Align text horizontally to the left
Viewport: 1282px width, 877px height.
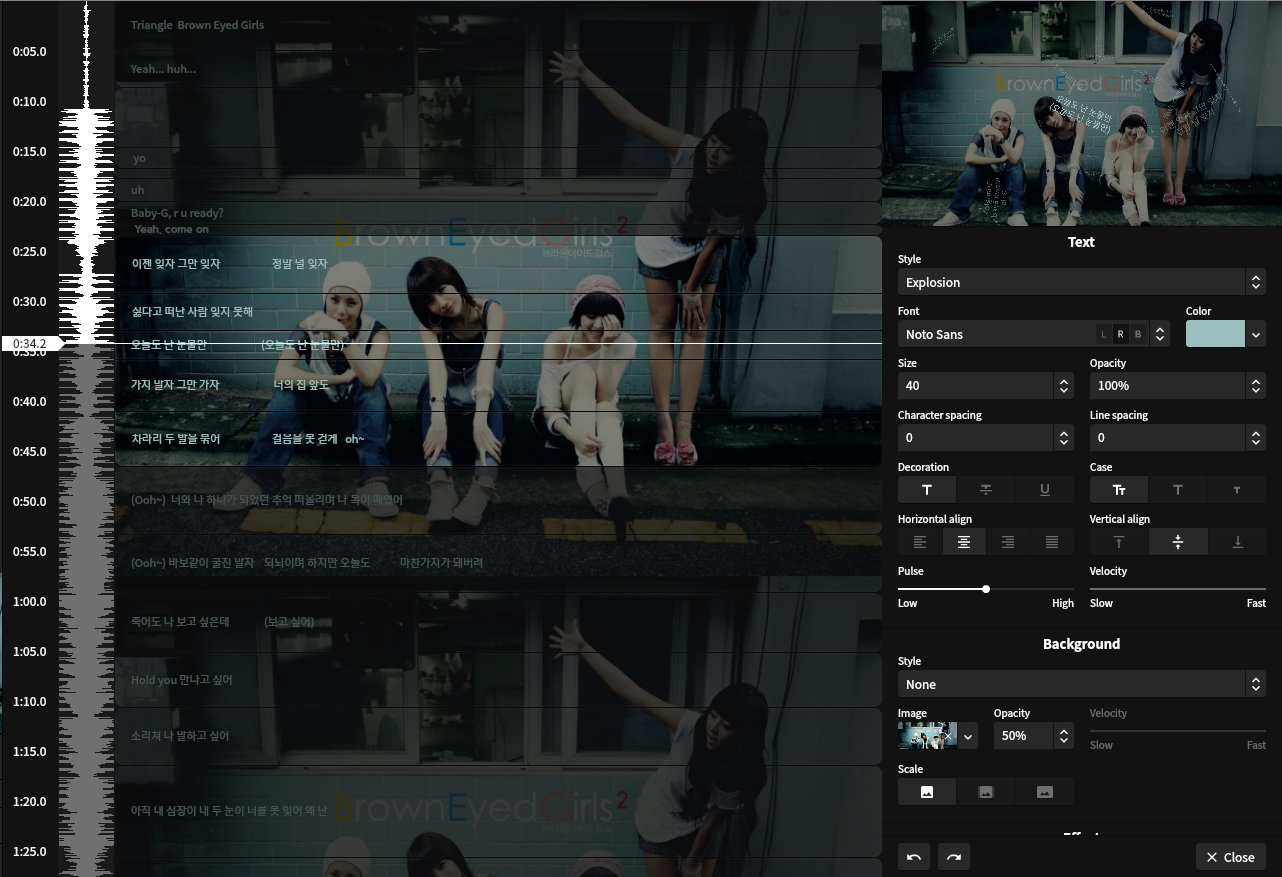coord(920,542)
